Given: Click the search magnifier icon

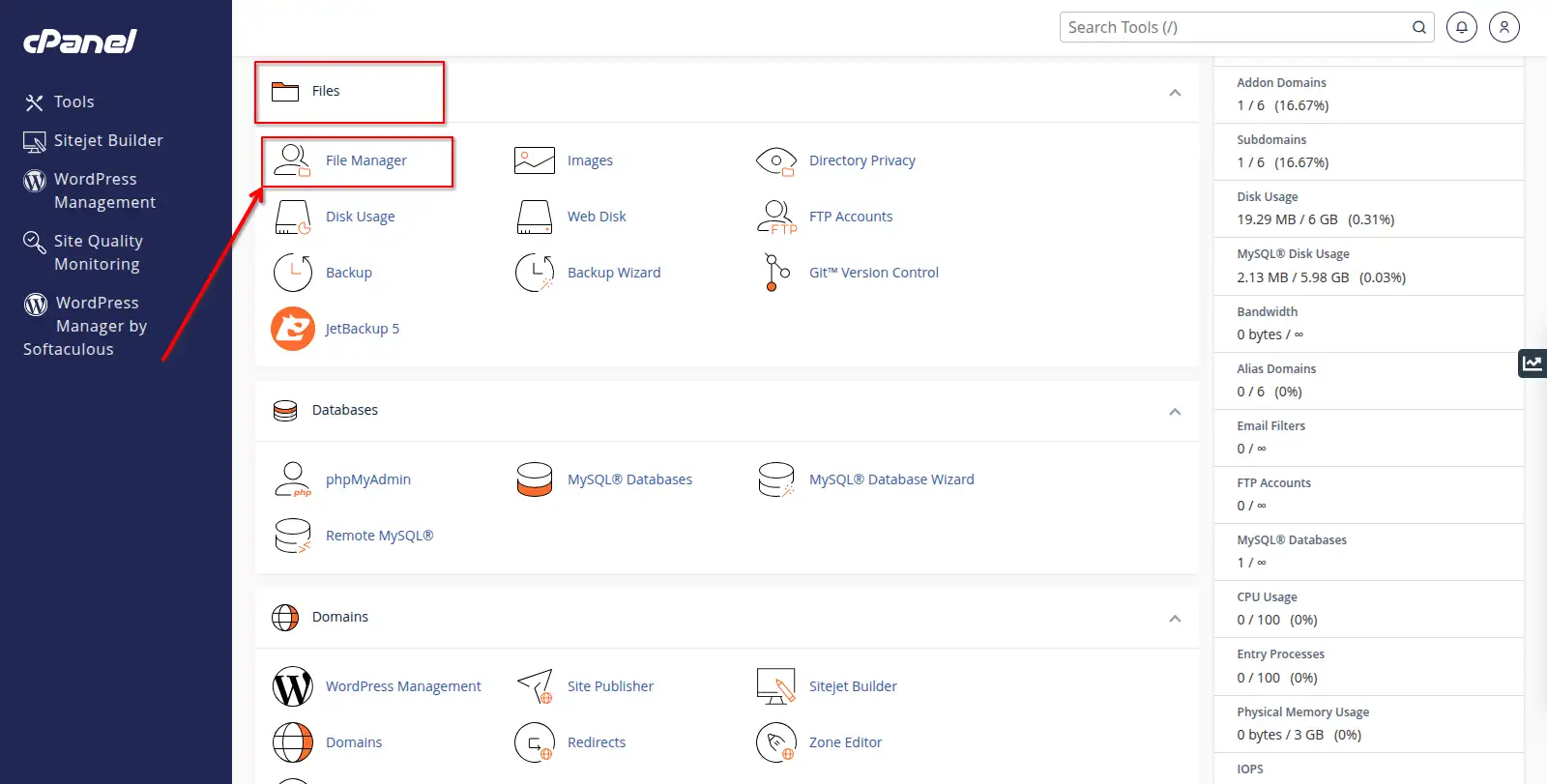Looking at the screenshot, I should point(1418,27).
